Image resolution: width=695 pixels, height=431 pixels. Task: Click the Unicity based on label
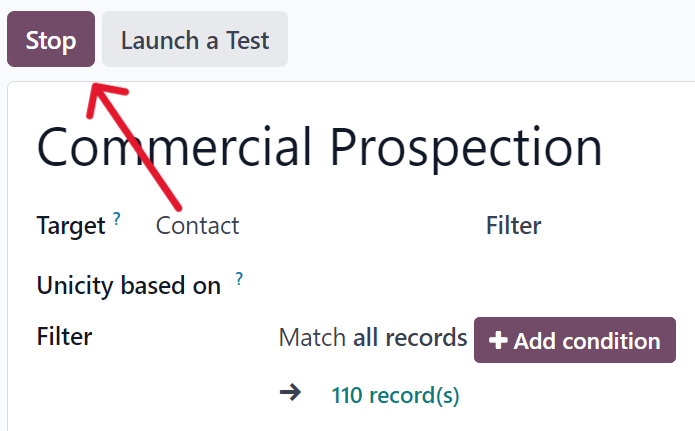coord(128,286)
